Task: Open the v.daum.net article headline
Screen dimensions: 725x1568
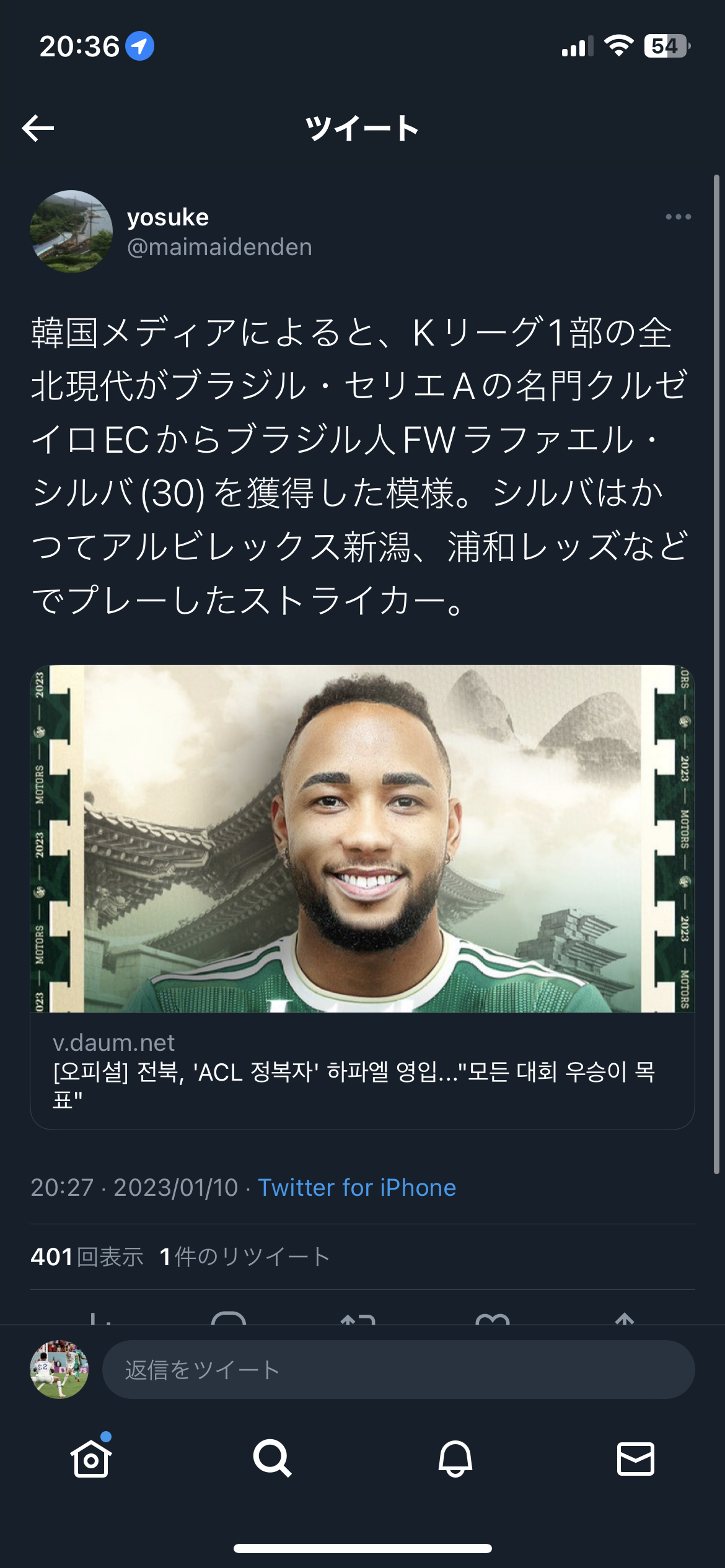Action: [354, 1084]
